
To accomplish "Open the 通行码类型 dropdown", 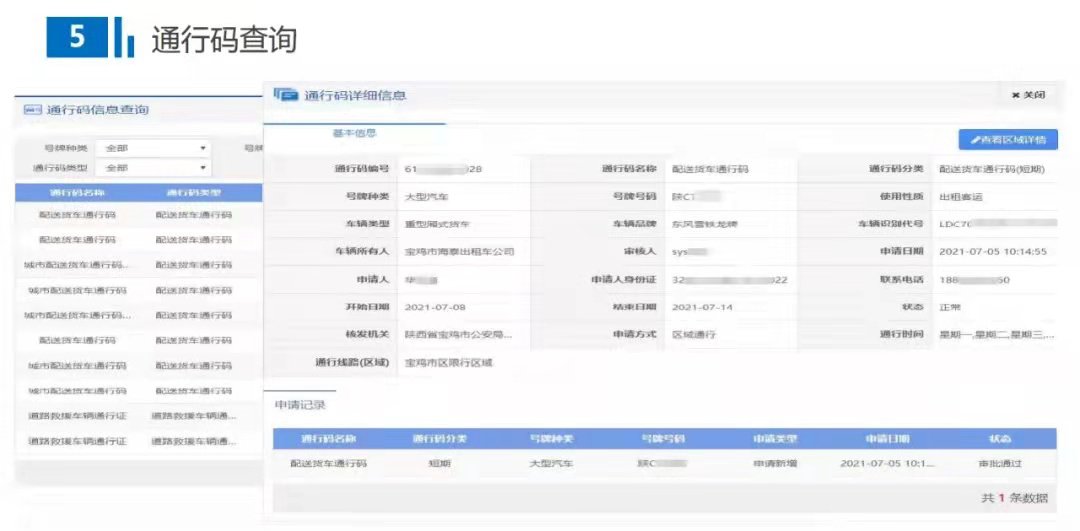I will (155, 168).
